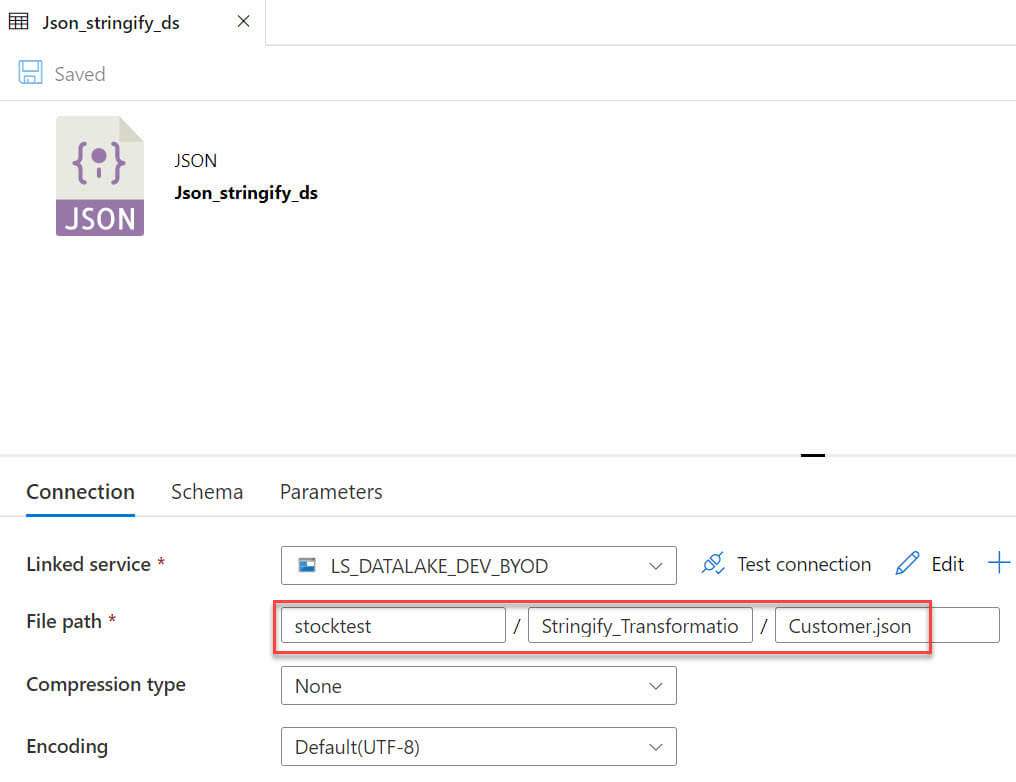Click the Stringify_Transformation directory field
This screenshot has height=782, width=1016.
[640, 626]
